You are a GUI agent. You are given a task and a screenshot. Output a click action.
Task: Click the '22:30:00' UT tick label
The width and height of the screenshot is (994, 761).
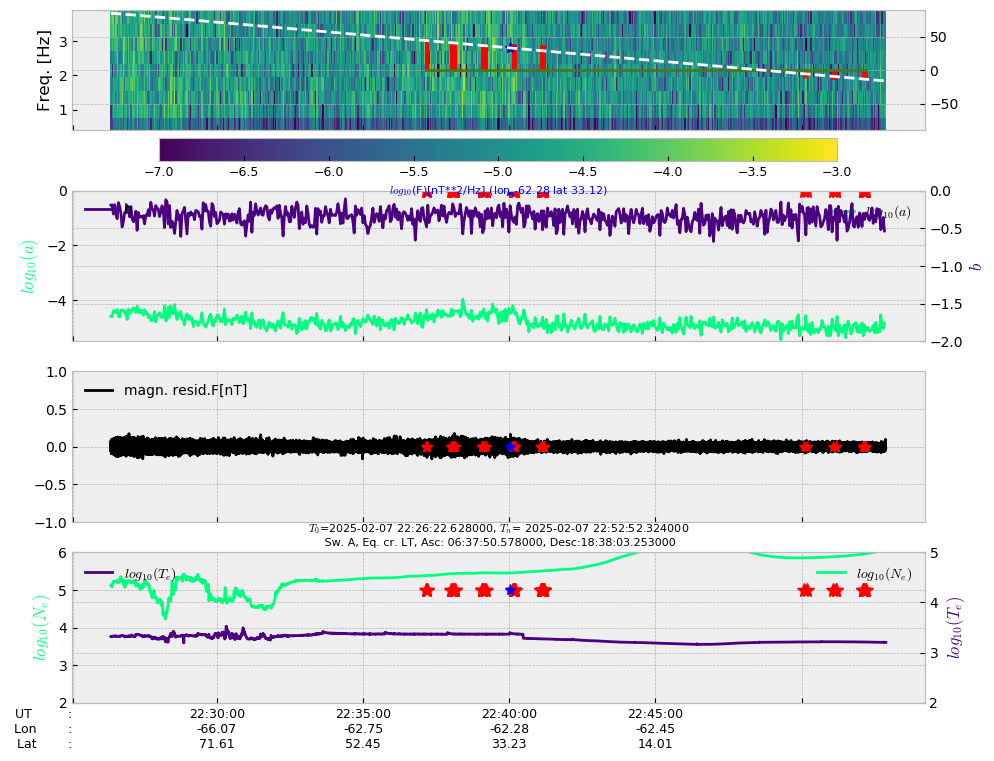pyautogui.click(x=217, y=713)
